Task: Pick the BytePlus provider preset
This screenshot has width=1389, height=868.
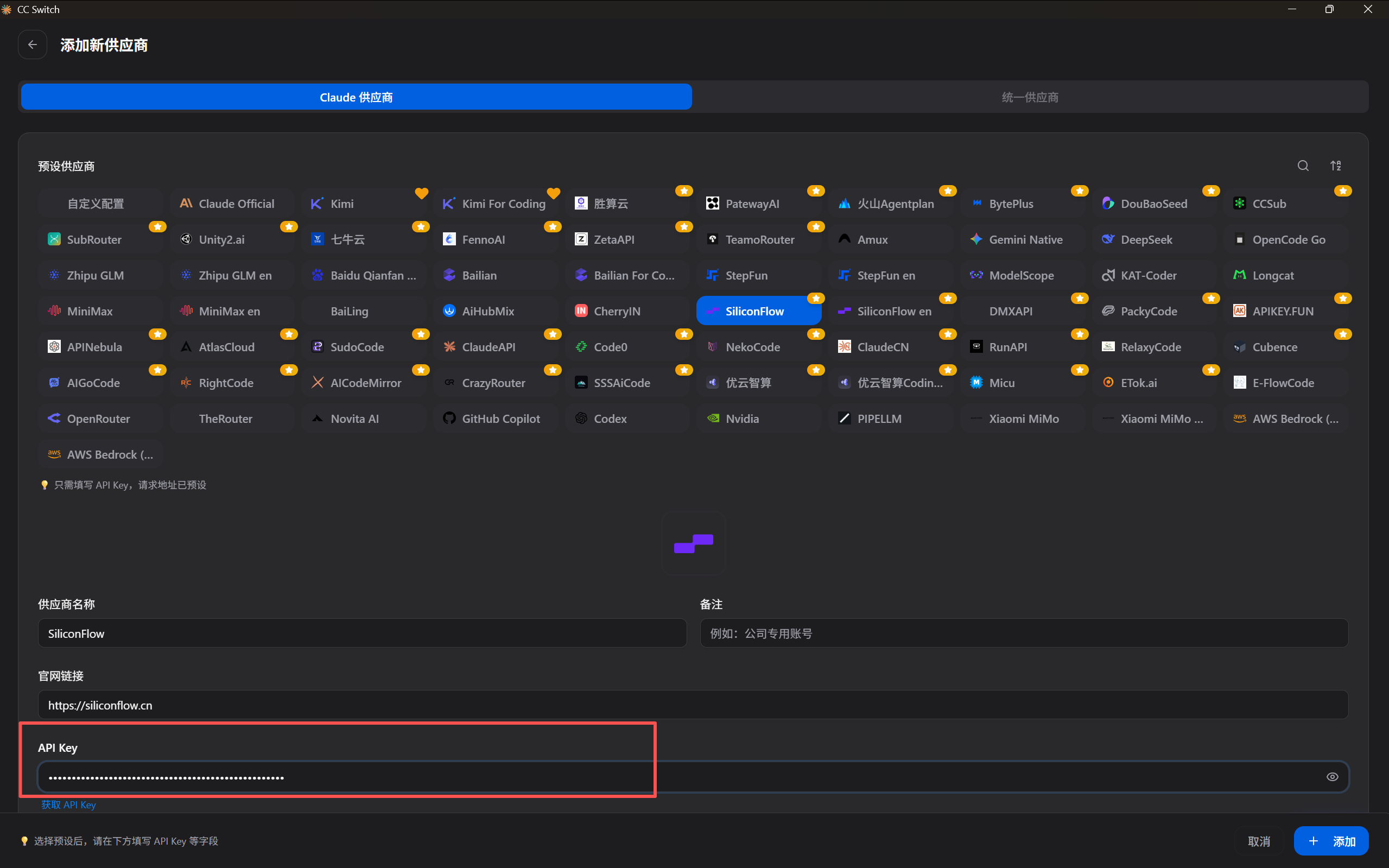Action: [1023, 203]
